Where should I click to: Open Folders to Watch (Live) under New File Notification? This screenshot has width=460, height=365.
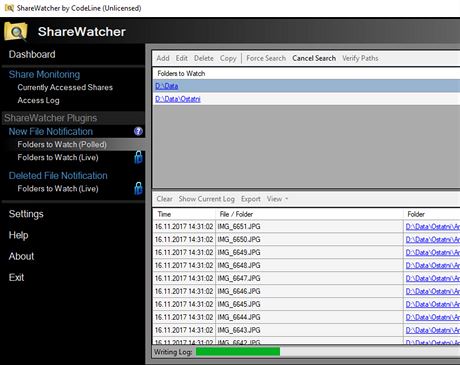pyautogui.click(x=58, y=157)
